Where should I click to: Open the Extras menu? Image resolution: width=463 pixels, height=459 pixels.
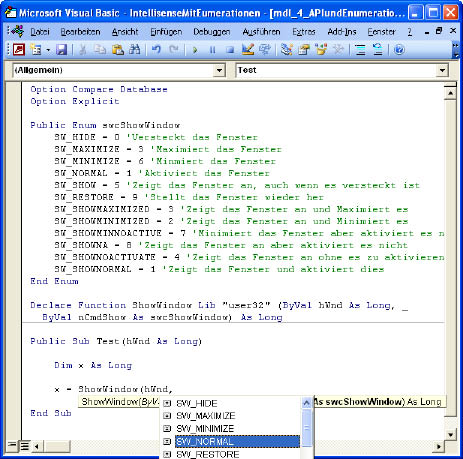click(x=304, y=32)
